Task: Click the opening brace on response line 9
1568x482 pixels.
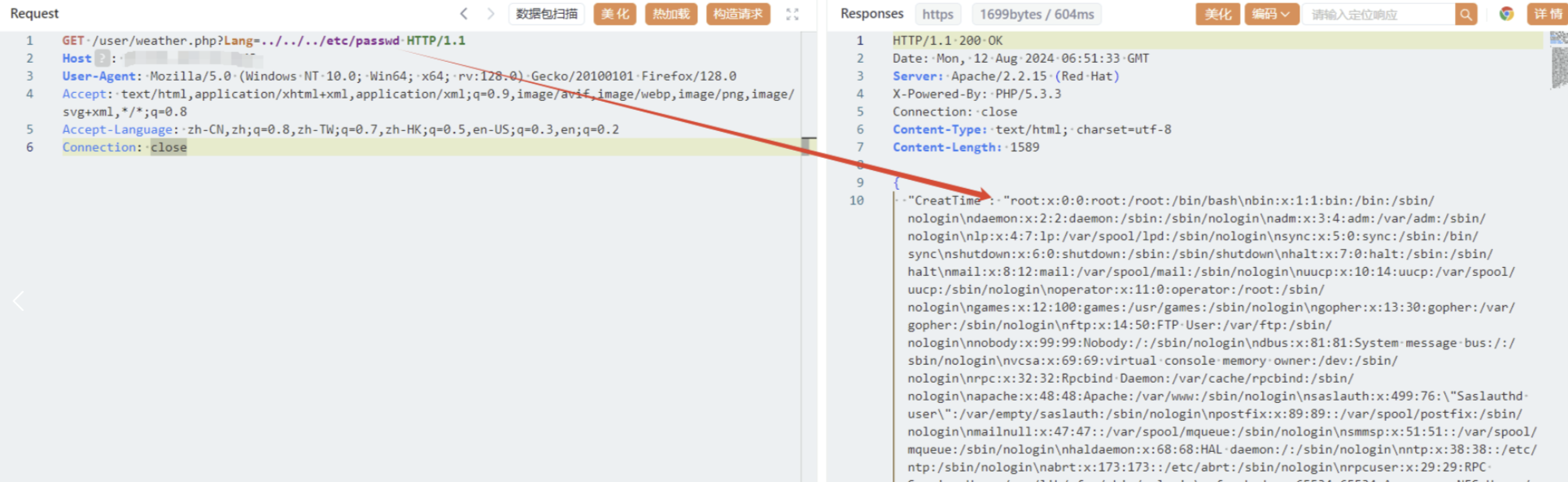Action: [896, 182]
